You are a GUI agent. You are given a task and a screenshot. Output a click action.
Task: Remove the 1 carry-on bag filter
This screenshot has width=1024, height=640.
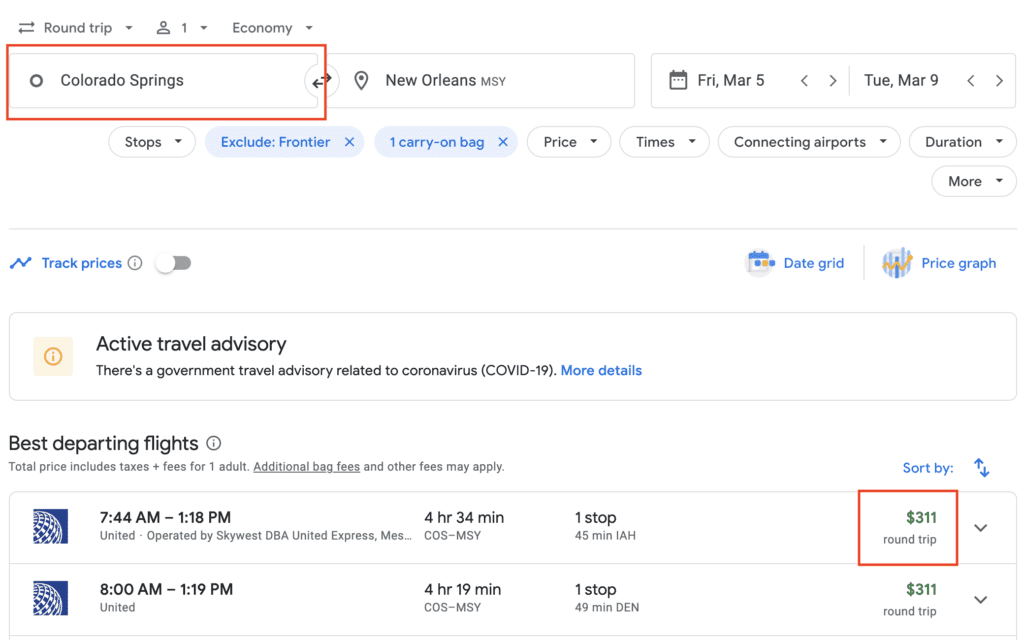[503, 142]
